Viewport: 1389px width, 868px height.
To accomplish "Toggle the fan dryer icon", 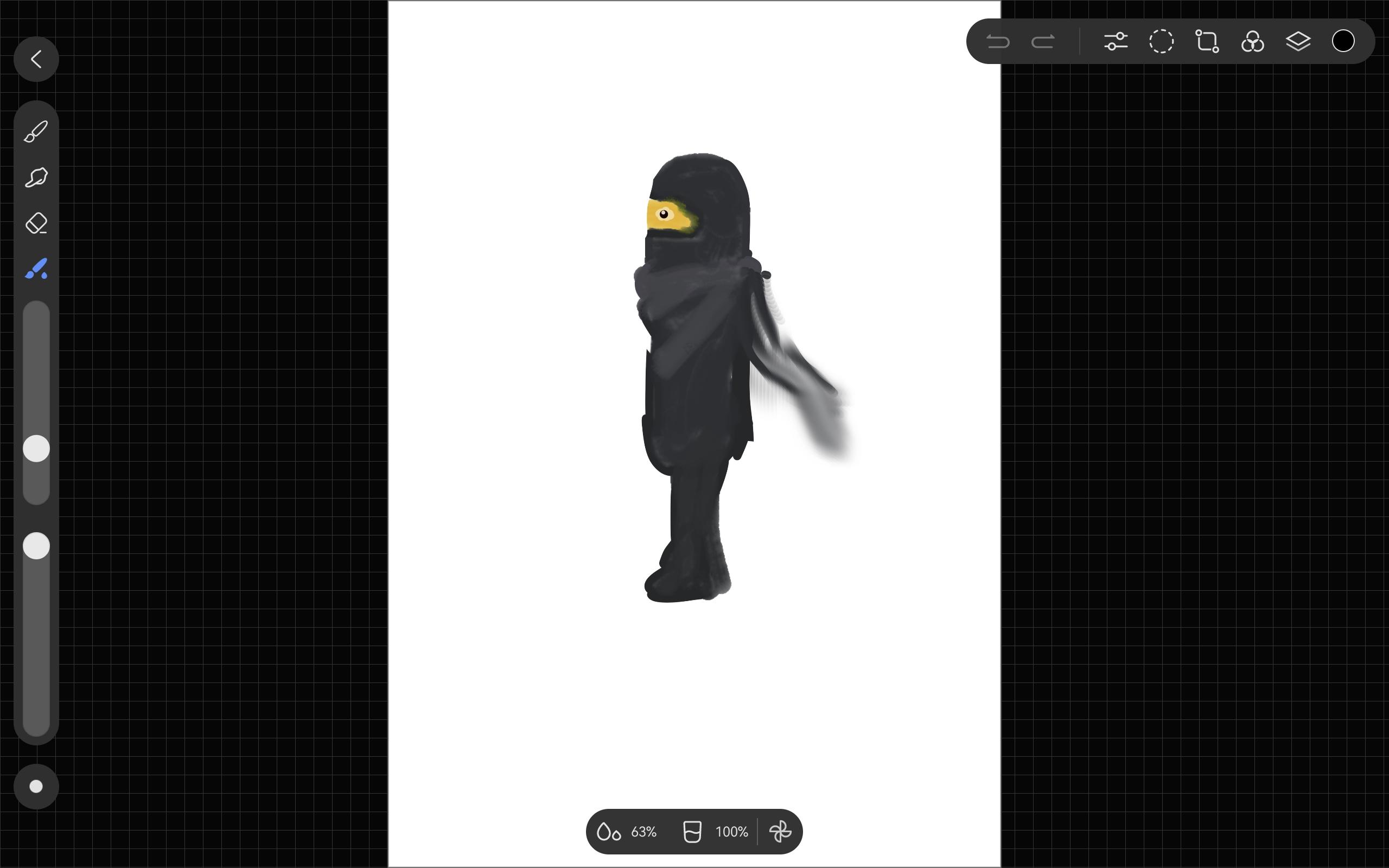I will (x=780, y=831).
